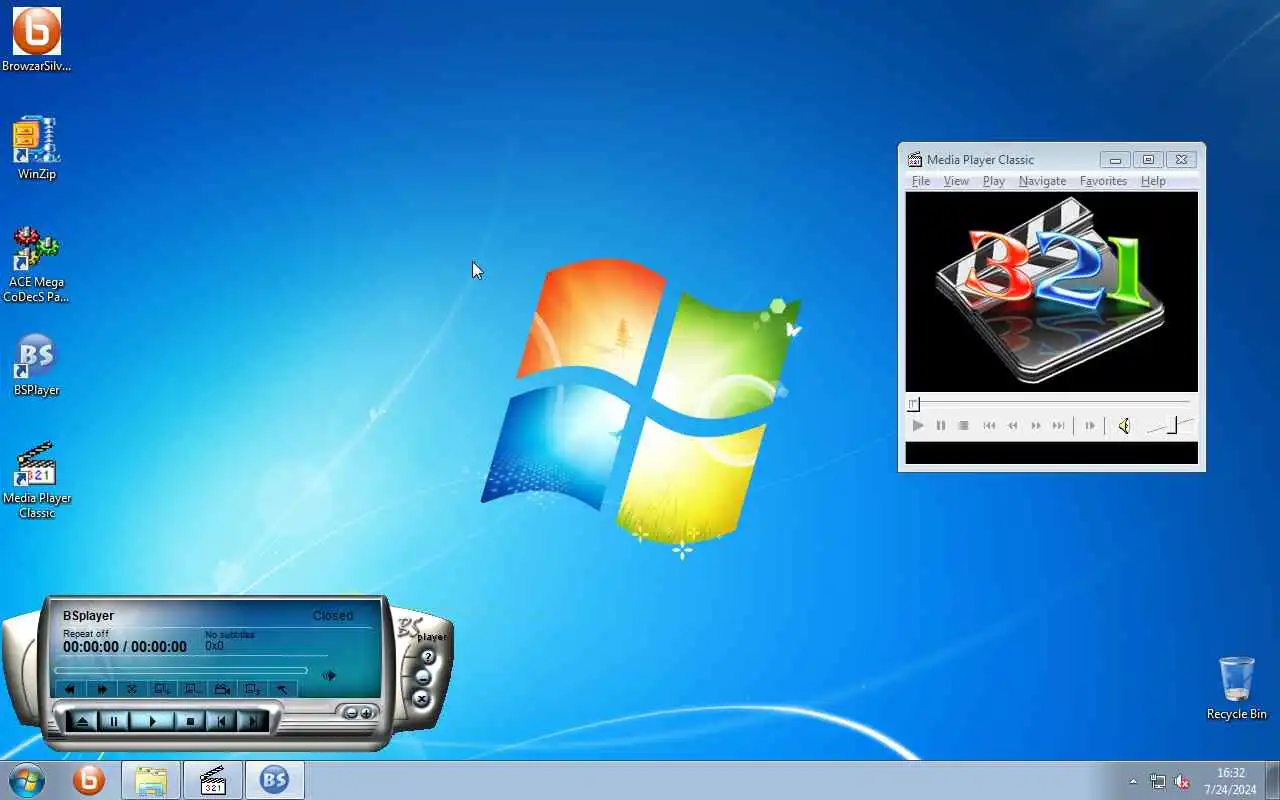Click Next track button in BSPlayer

(x=253, y=720)
